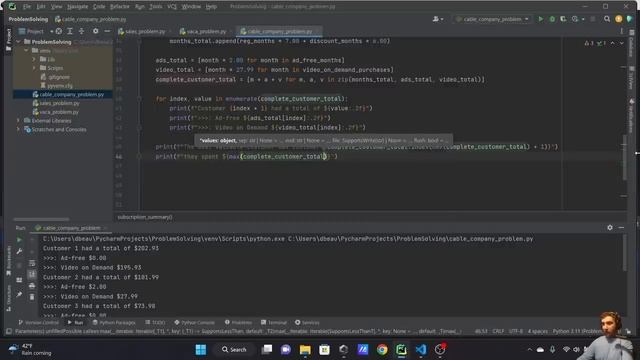Open the Refactor menu

coord(120,7)
